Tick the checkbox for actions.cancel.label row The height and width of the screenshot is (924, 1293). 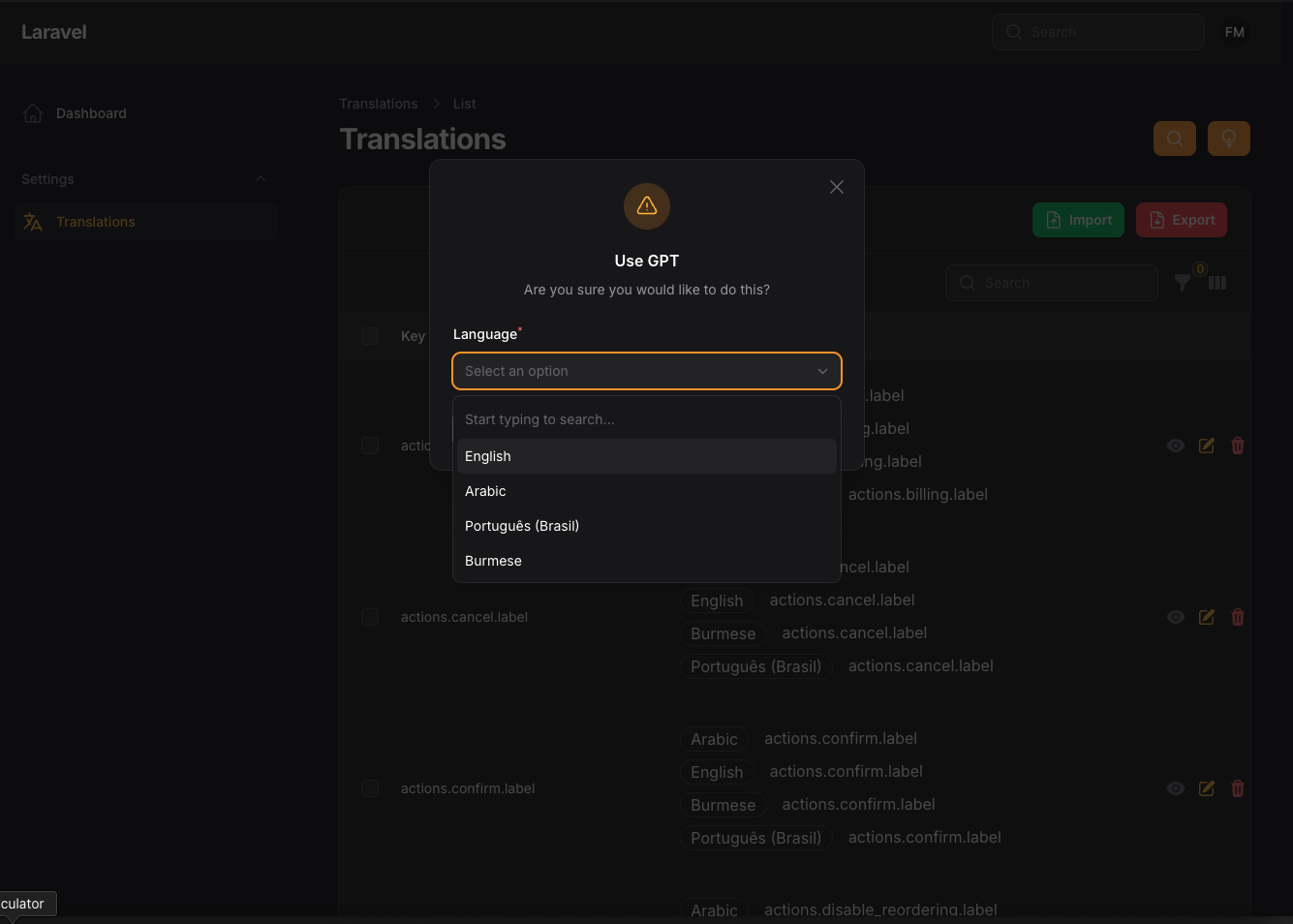pos(370,617)
